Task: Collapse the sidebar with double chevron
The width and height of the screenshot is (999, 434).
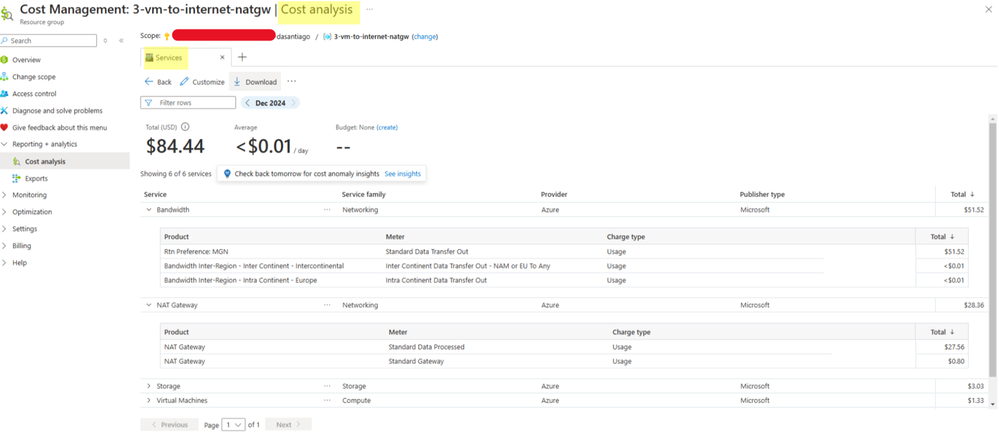Action: tap(121, 41)
